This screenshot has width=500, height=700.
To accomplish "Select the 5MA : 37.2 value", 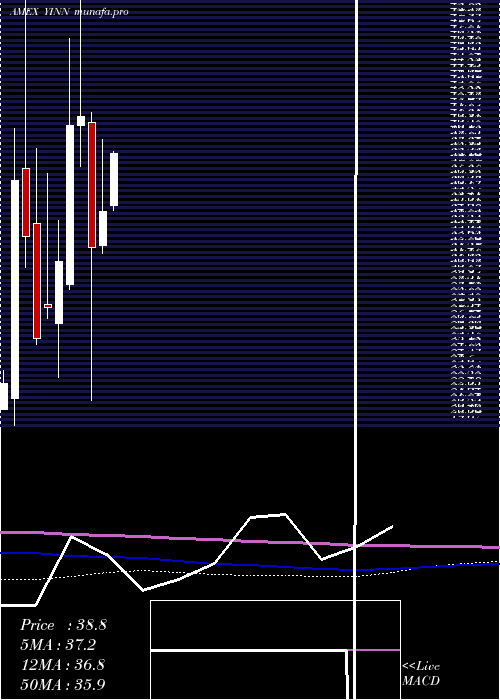I will (58, 645).
